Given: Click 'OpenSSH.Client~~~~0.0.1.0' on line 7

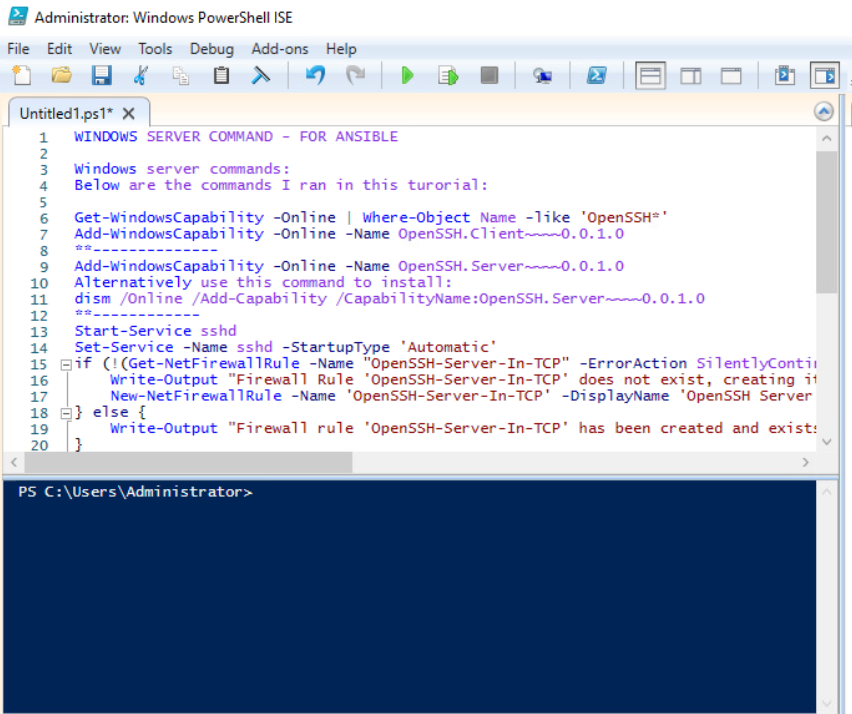Looking at the screenshot, I should tap(511, 234).
